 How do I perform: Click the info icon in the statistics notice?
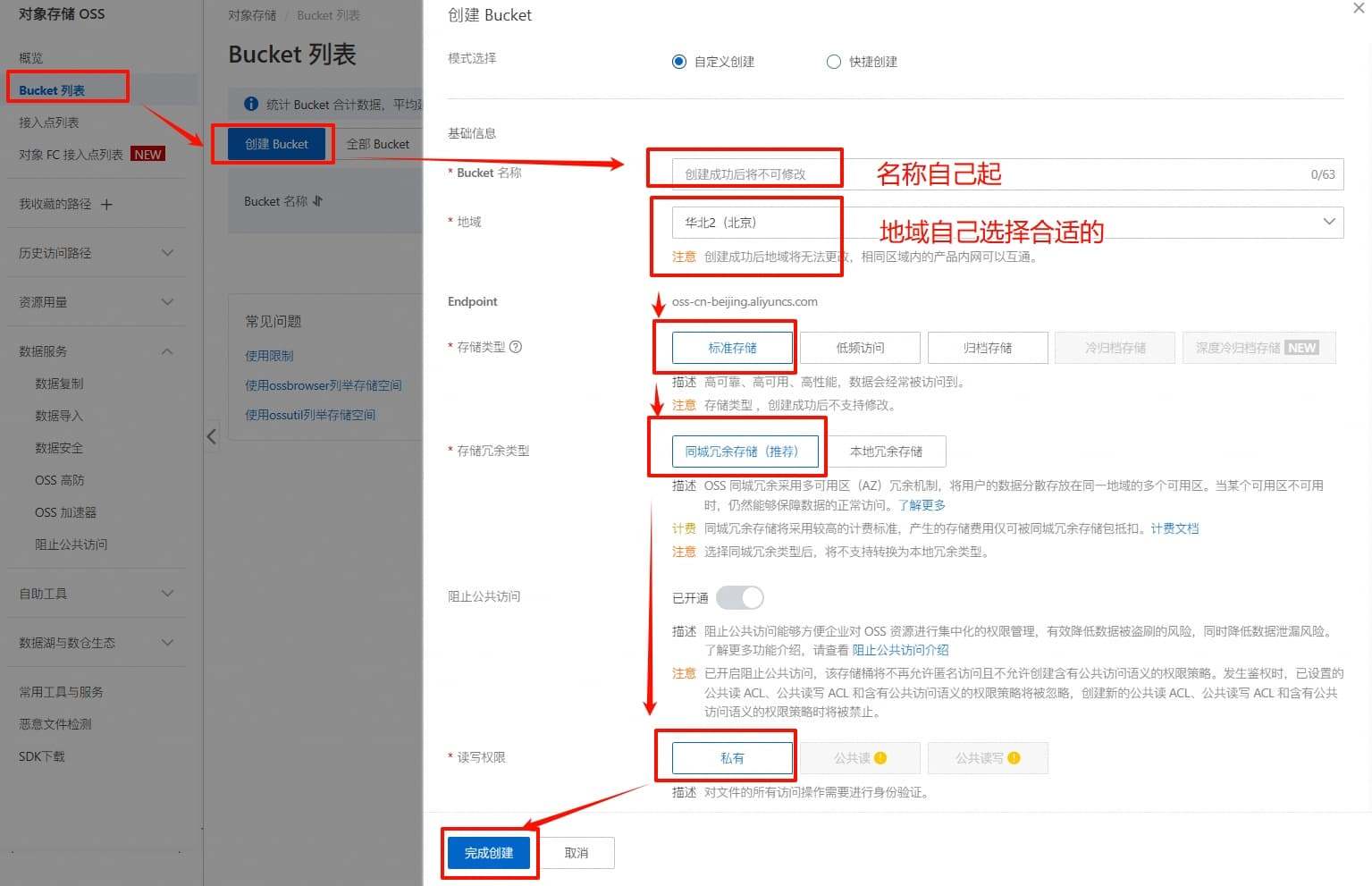tap(251, 104)
